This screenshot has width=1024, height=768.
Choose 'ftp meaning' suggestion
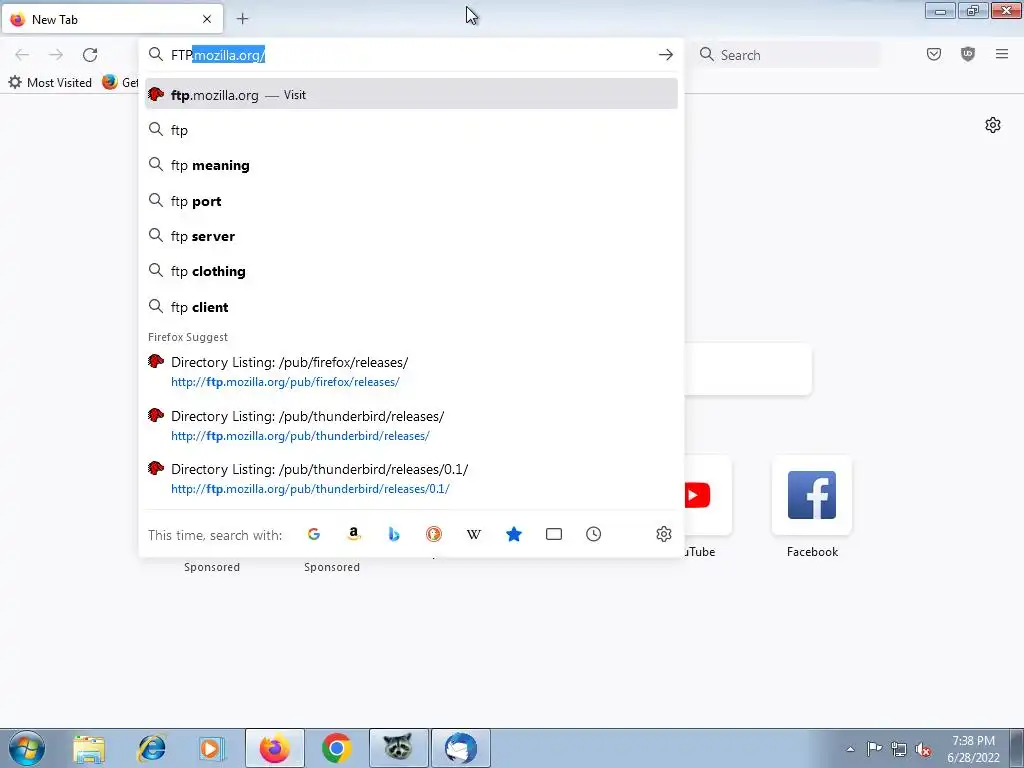[411, 165]
